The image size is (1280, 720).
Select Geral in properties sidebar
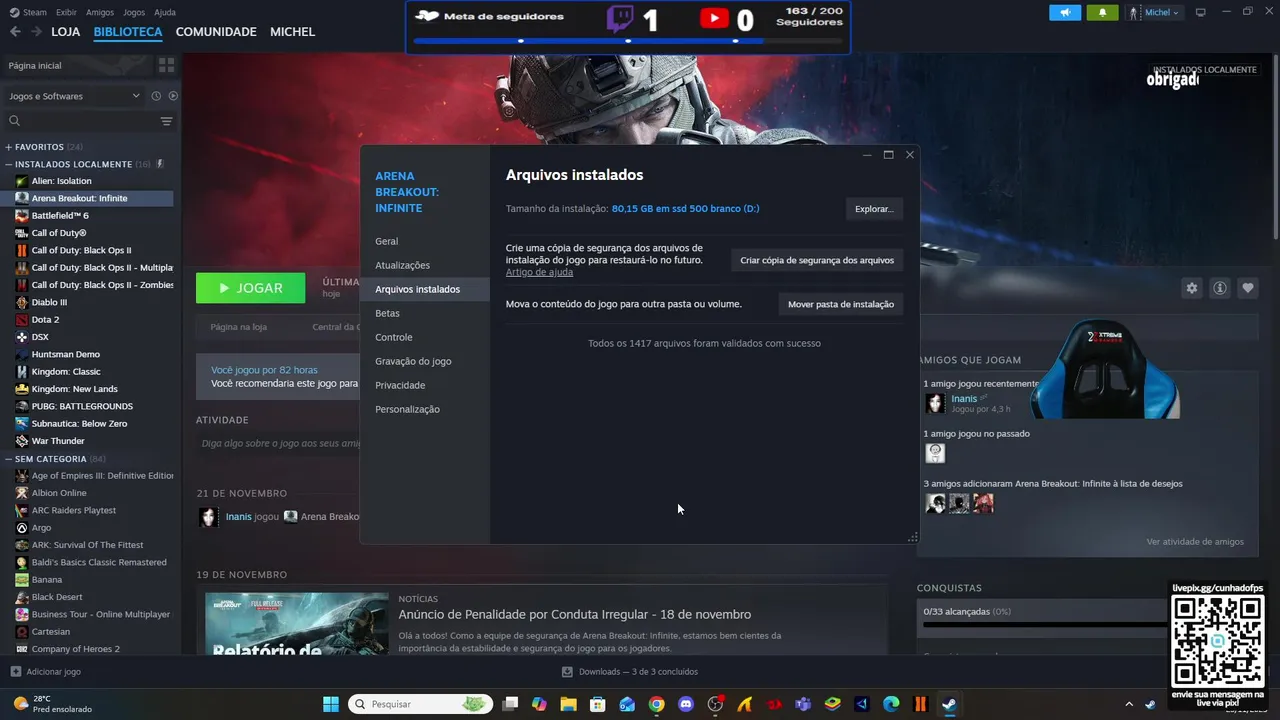point(424,241)
